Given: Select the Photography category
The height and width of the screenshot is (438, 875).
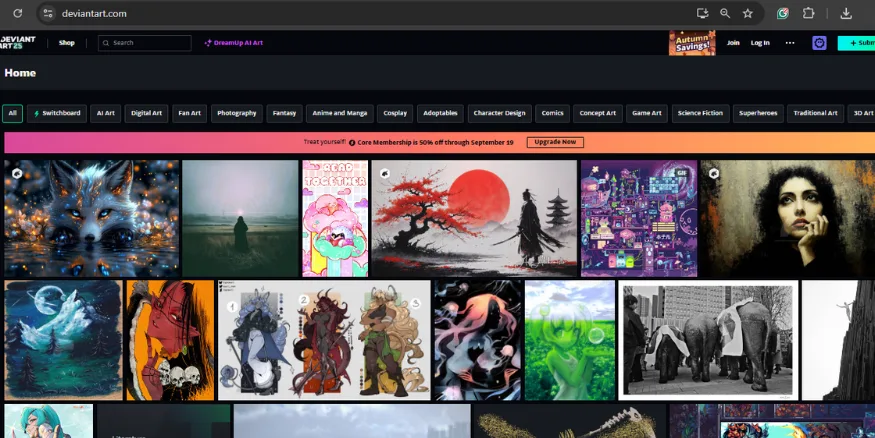Looking at the screenshot, I should (x=237, y=113).
